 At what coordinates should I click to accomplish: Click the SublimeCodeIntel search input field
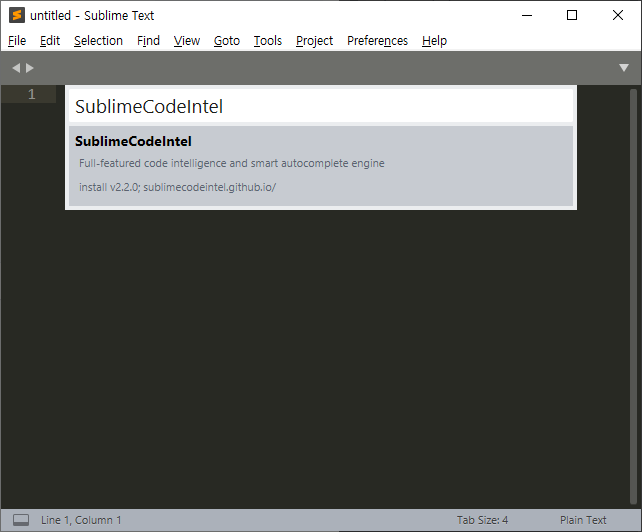click(321, 106)
